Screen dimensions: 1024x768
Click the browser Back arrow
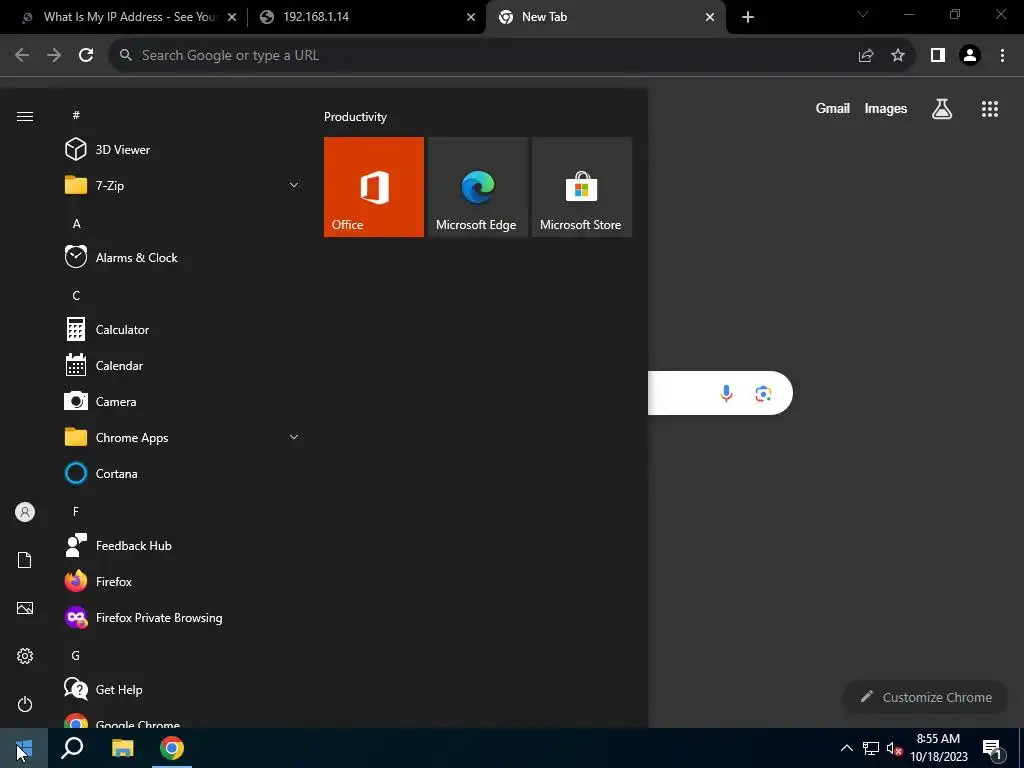click(x=22, y=55)
